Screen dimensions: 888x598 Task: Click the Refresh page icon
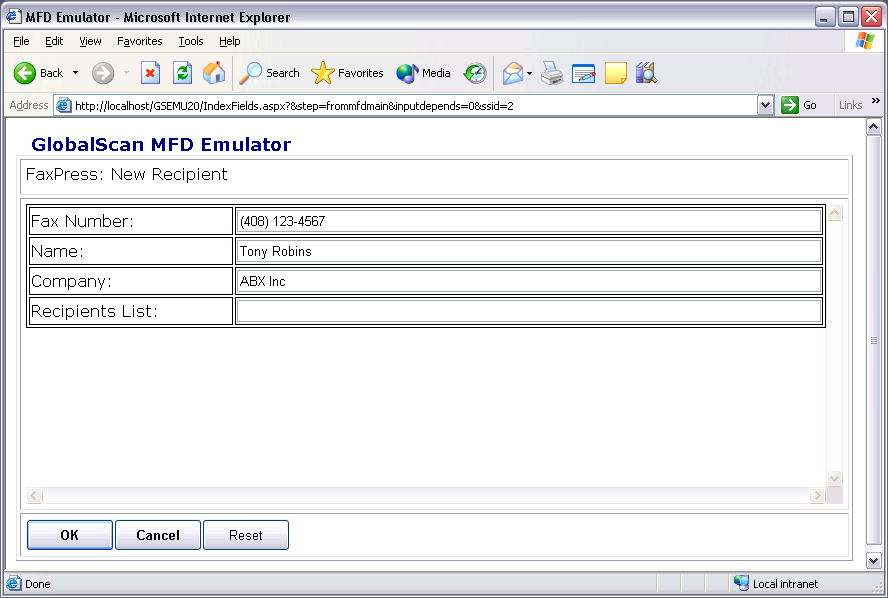[182, 73]
